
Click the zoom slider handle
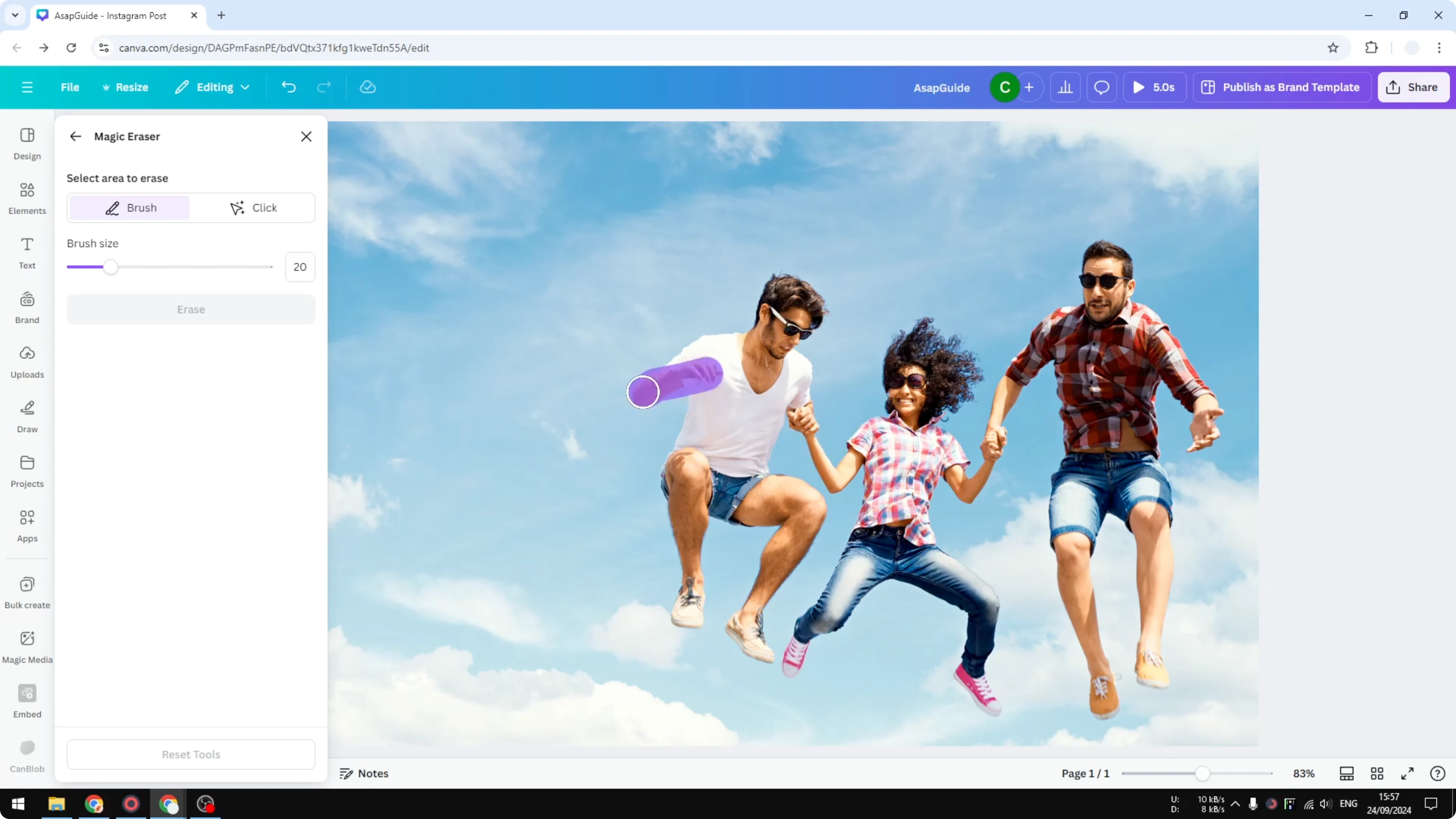1202,773
